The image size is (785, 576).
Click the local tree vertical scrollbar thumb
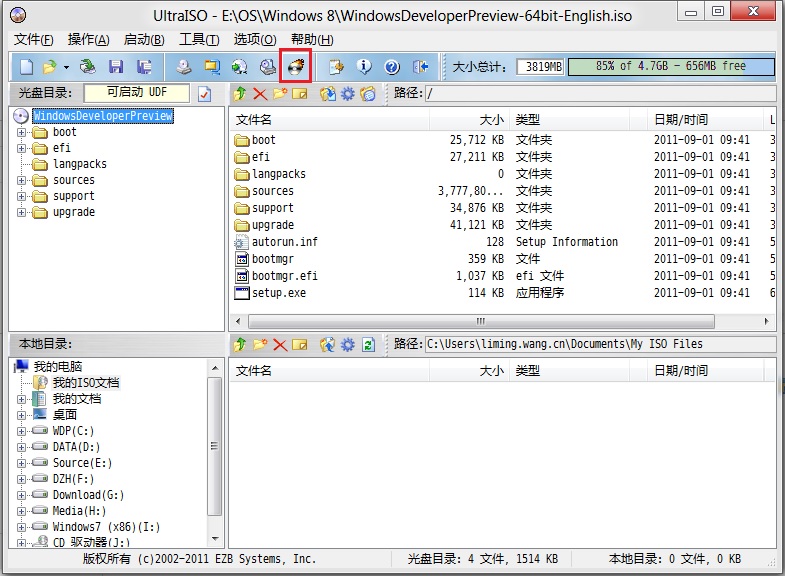click(214, 446)
